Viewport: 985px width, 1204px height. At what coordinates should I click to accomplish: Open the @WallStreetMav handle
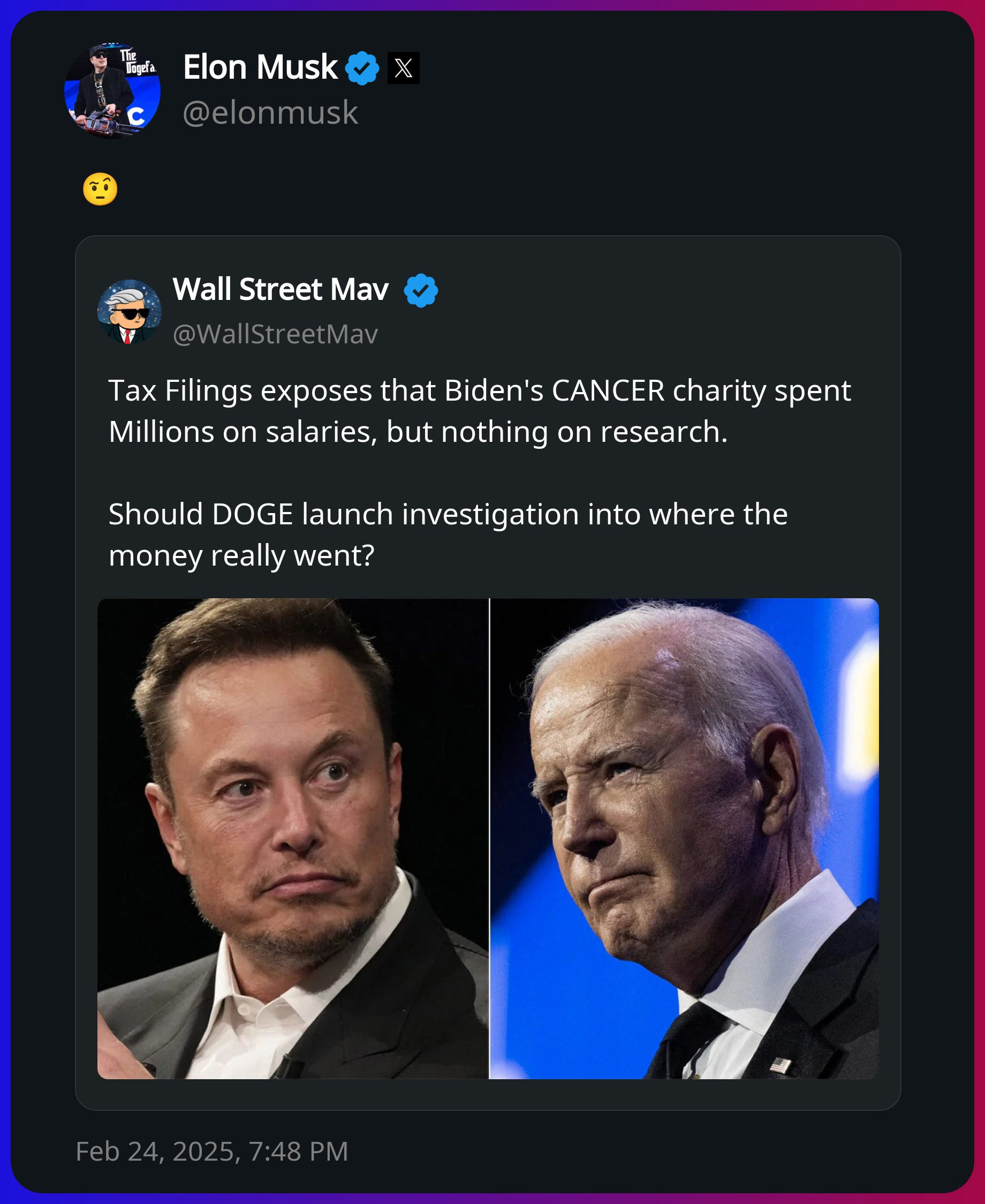tap(275, 334)
